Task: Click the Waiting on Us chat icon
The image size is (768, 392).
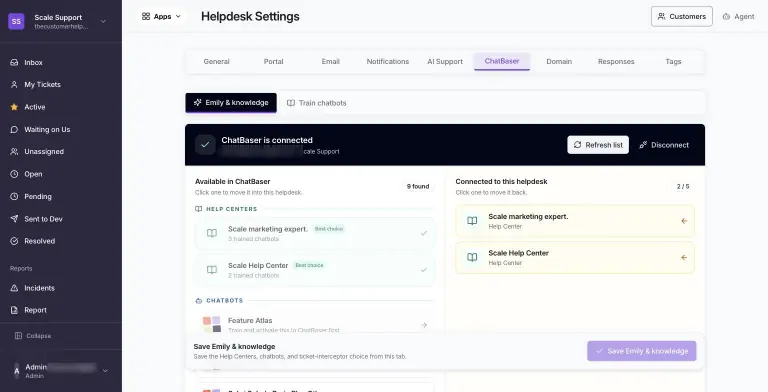Action: point(14,129)
